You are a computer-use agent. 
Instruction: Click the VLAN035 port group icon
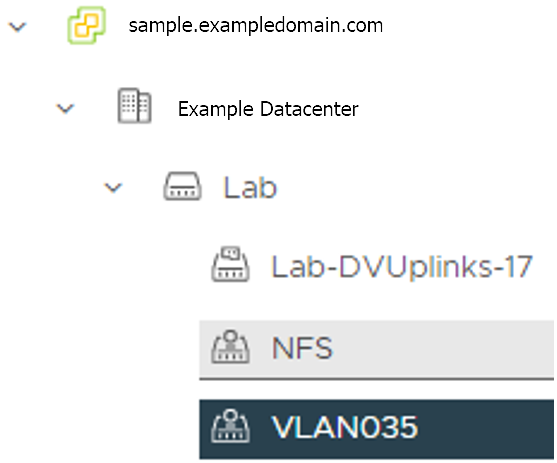pos(231,426)
